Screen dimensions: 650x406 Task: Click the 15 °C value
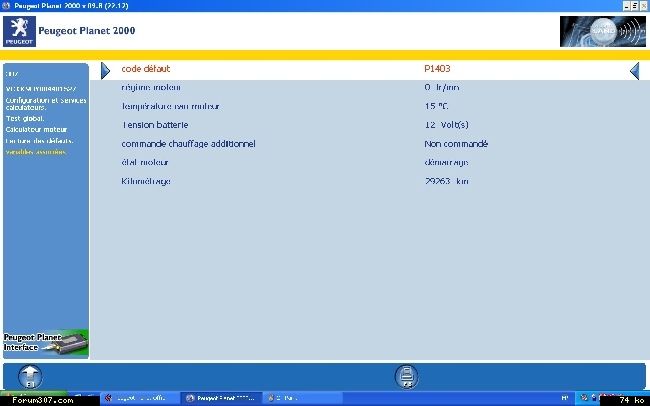point(437,106)
